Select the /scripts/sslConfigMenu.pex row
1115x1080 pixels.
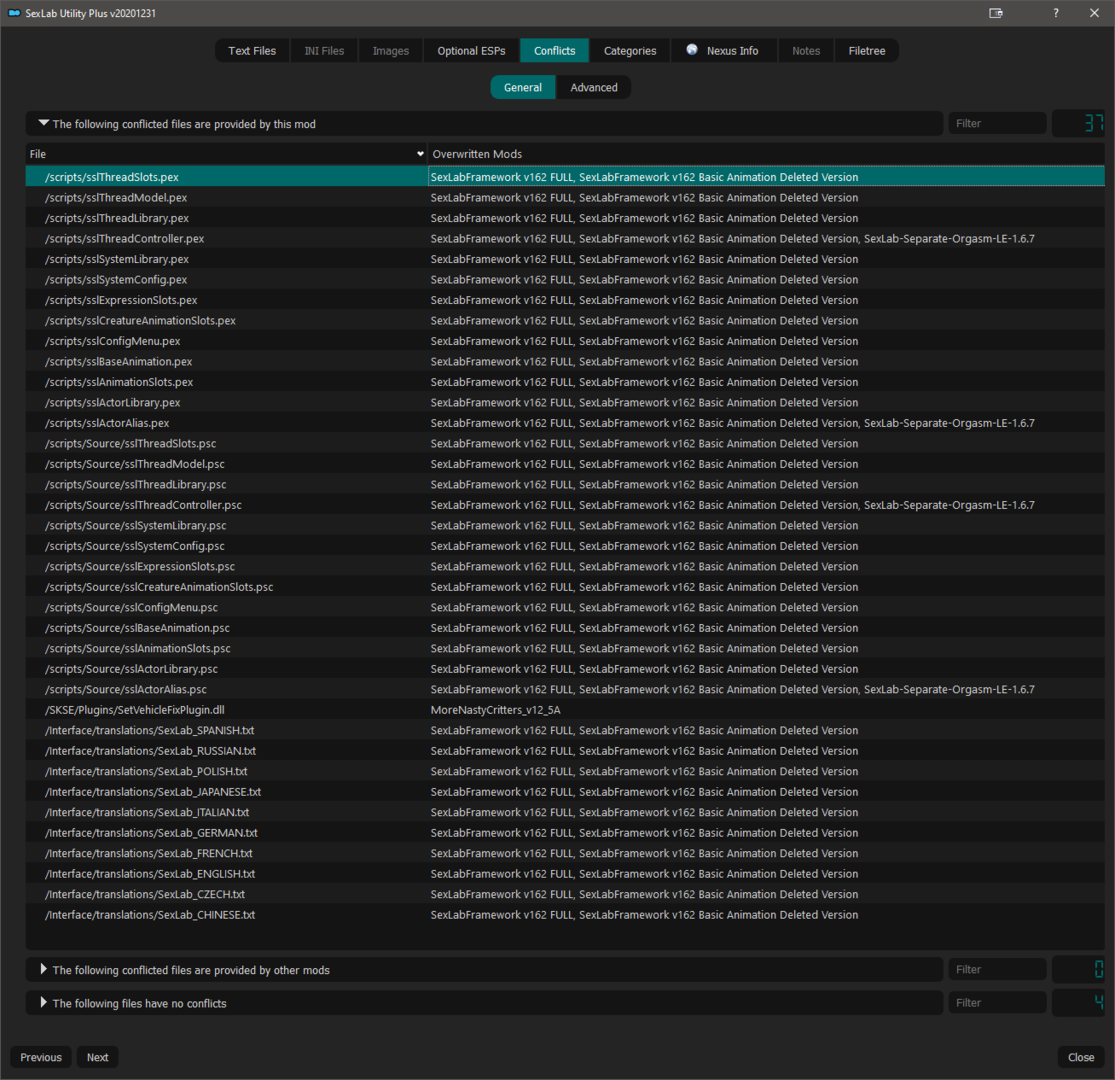565,341
